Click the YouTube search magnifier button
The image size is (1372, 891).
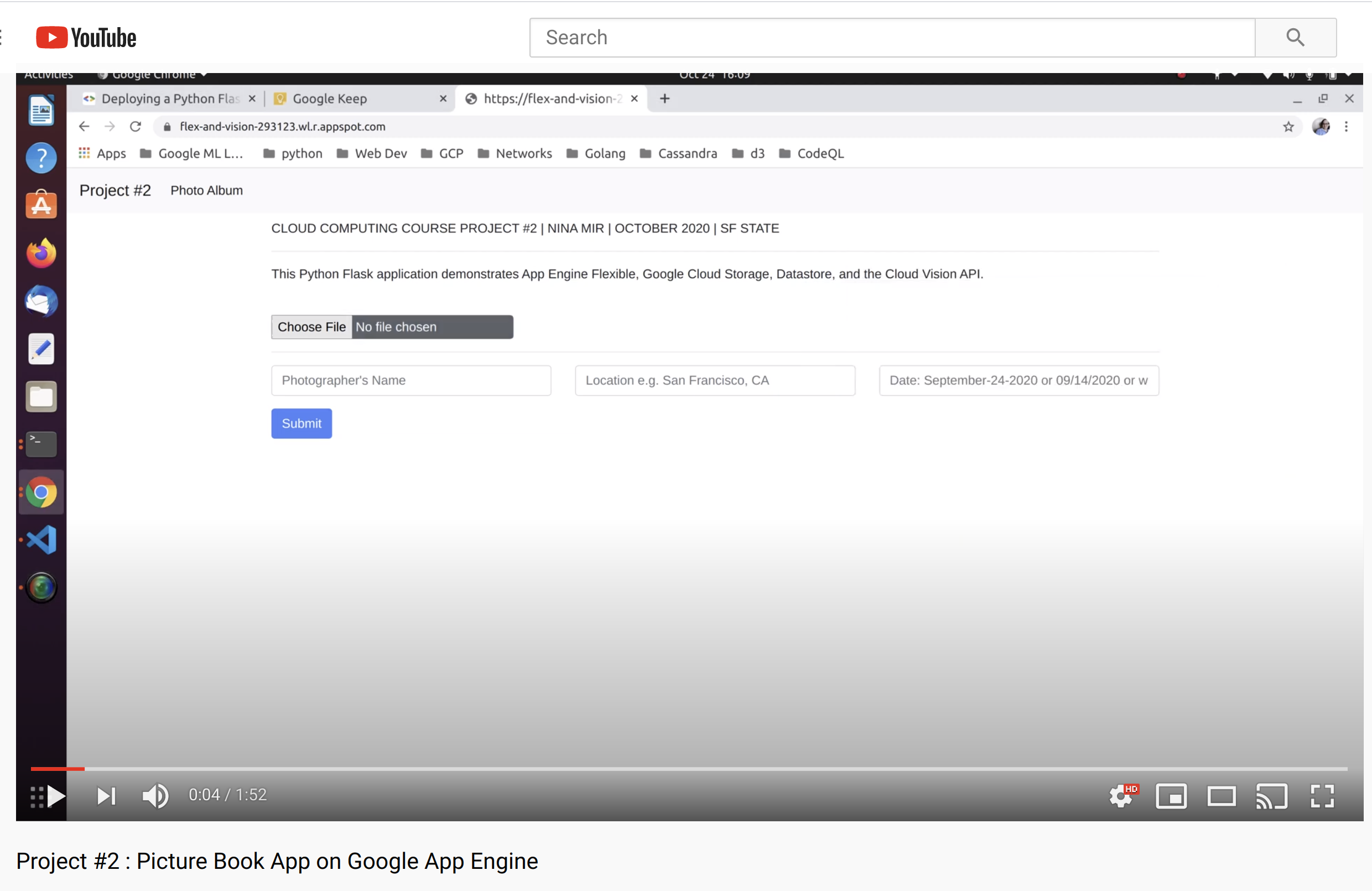1295,38
